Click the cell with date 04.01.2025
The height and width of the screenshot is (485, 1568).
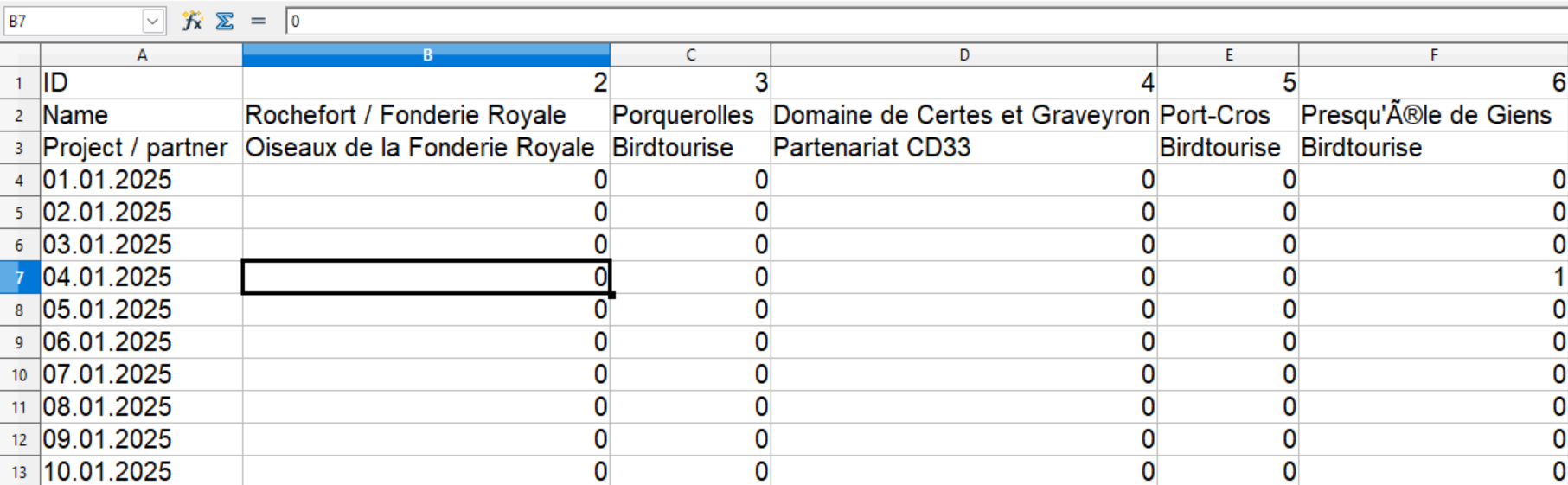[x=141, y=278]
